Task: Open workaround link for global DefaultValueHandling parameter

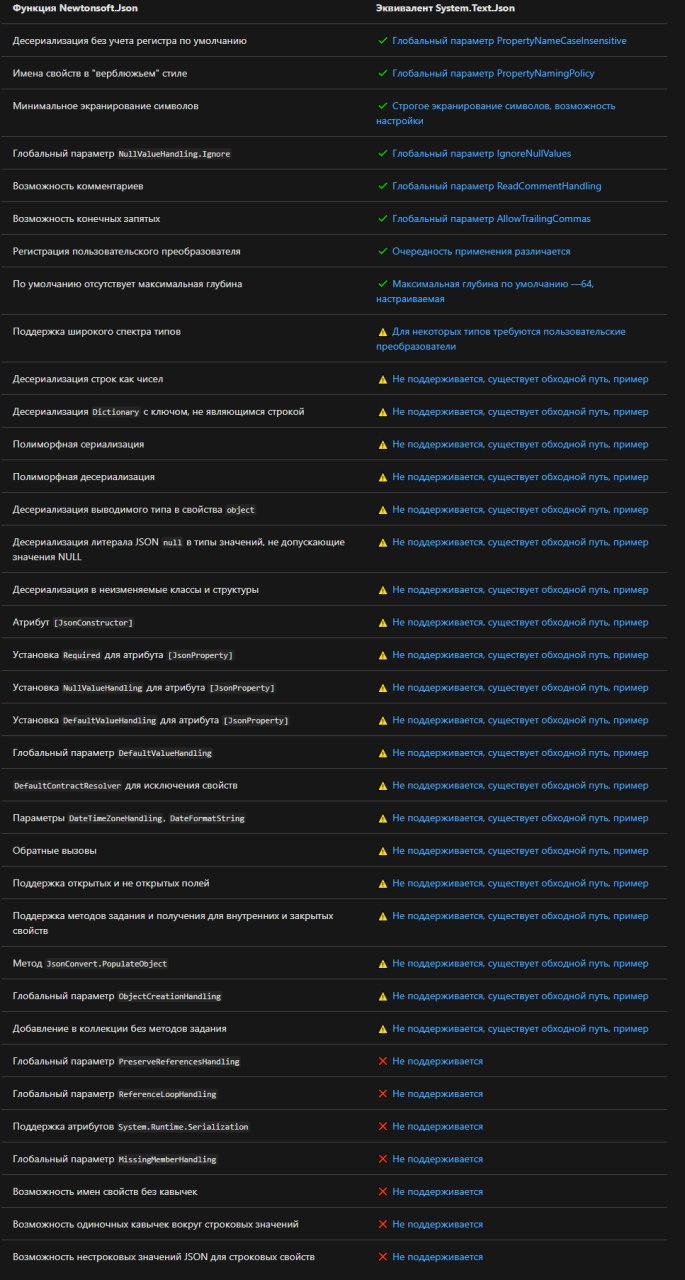Action: click(520, 753)
